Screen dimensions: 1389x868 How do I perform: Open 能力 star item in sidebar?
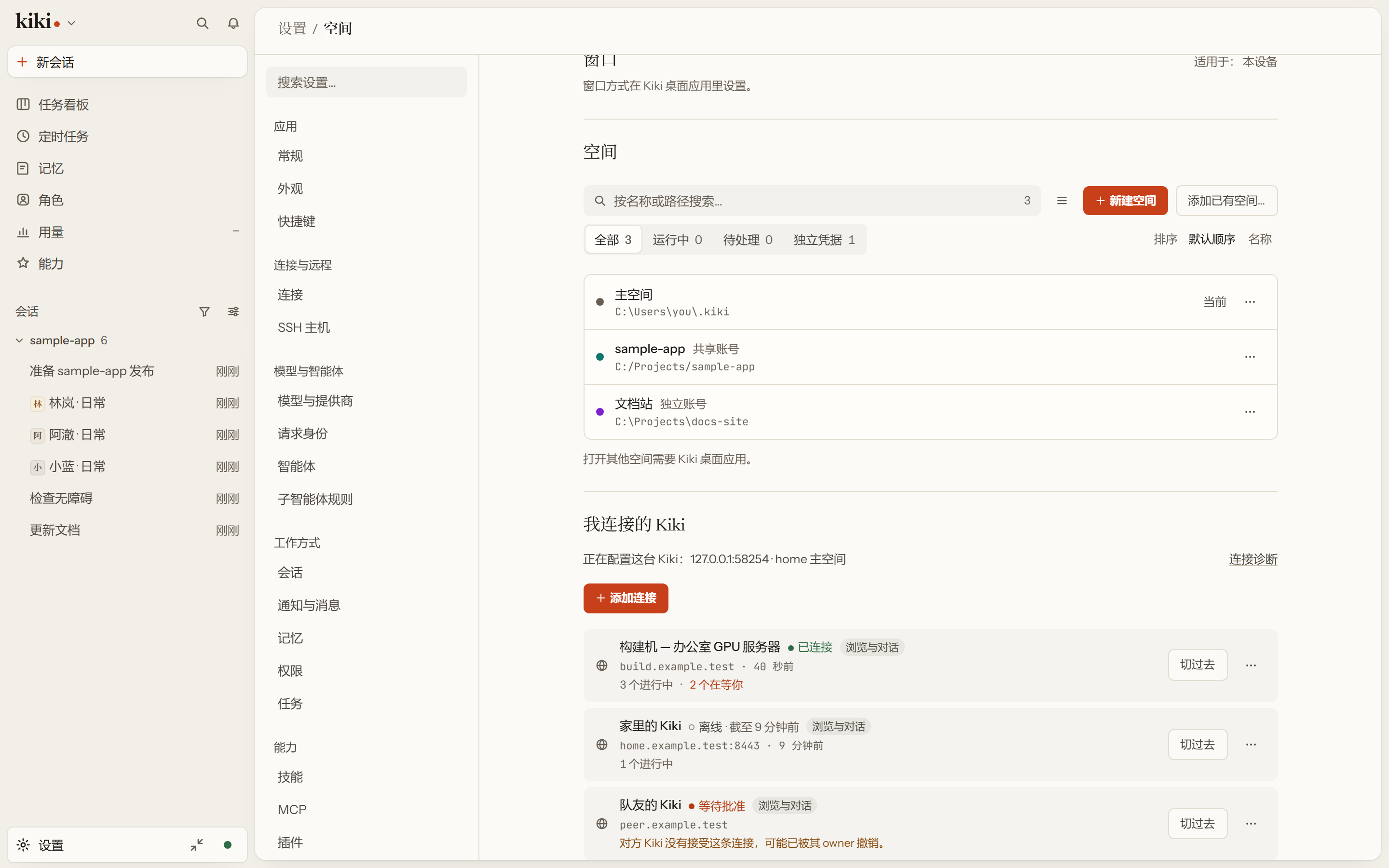click(127, 263)
